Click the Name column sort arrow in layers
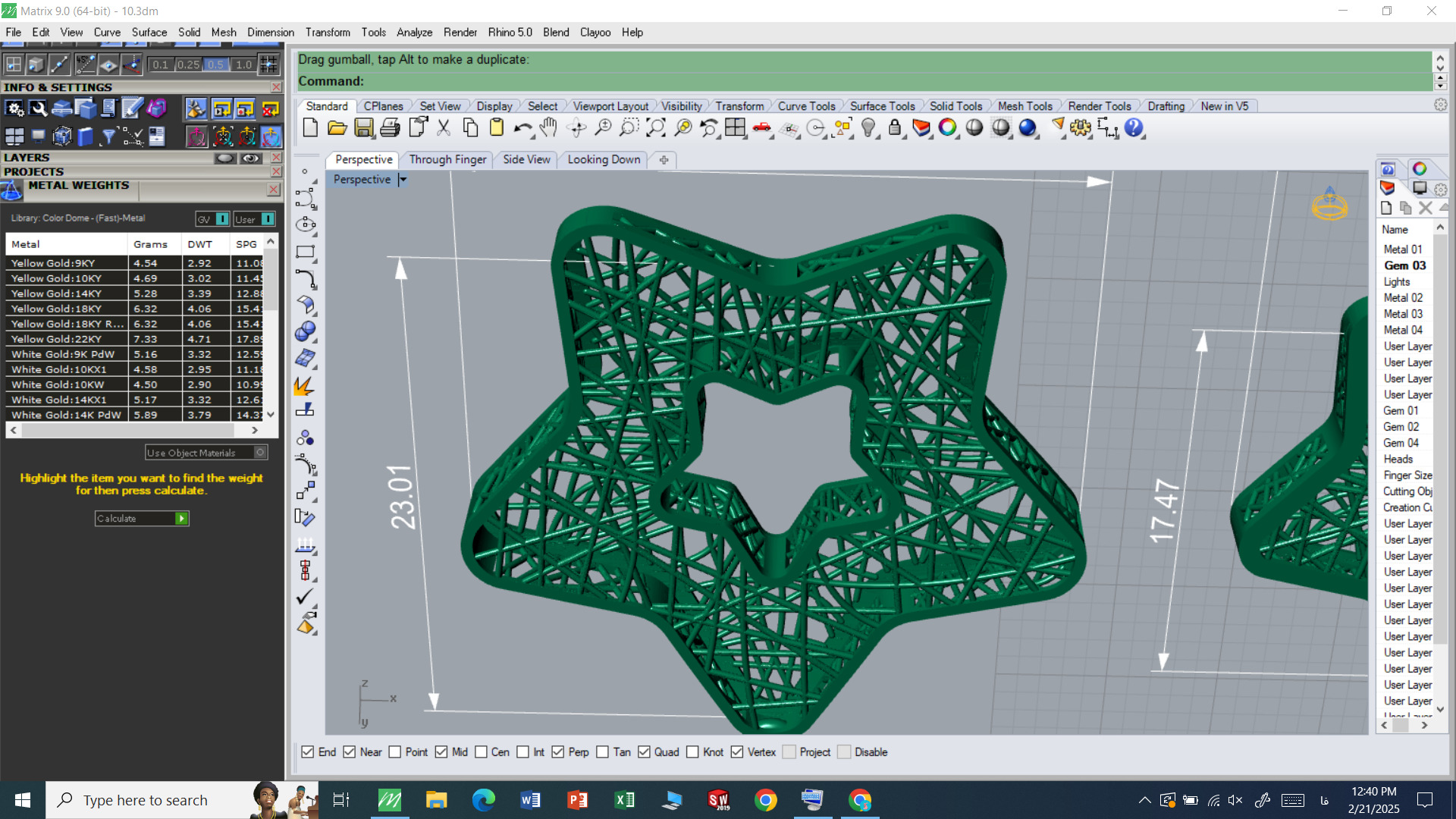Screen dimensions: 1456x819 pos(1440,228)
